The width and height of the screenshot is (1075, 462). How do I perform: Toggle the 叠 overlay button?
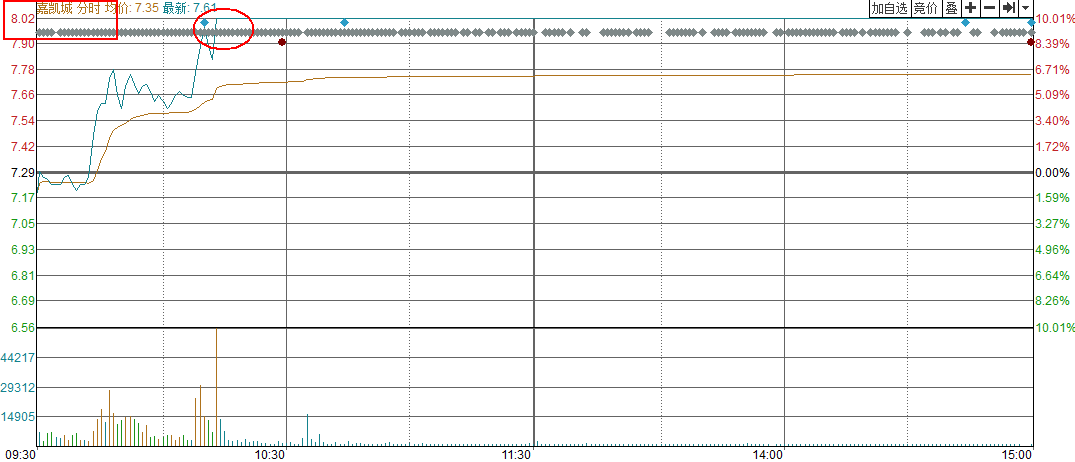(951, 8)
